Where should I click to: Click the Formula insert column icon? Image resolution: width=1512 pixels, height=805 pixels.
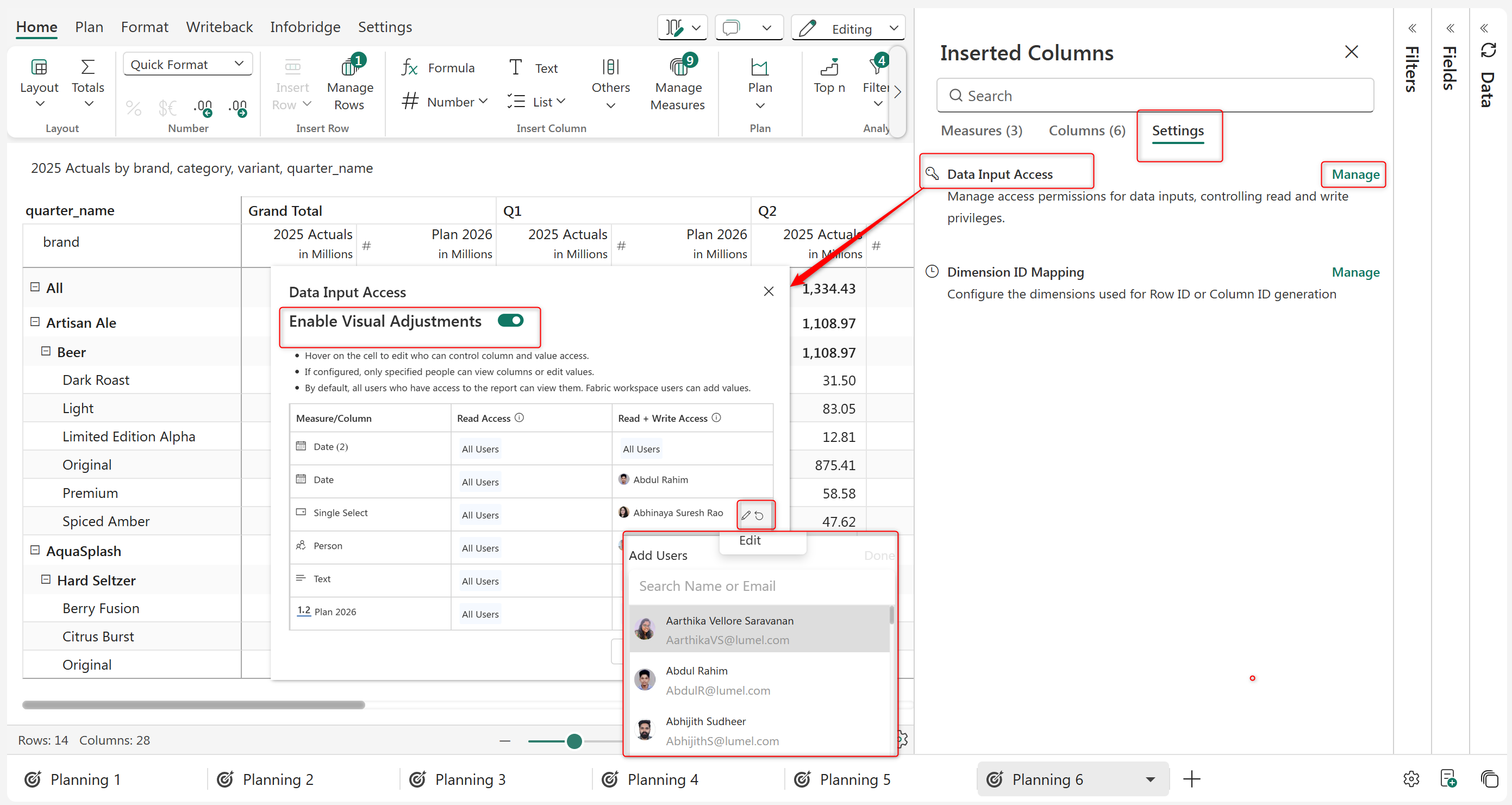click(409, 67)
